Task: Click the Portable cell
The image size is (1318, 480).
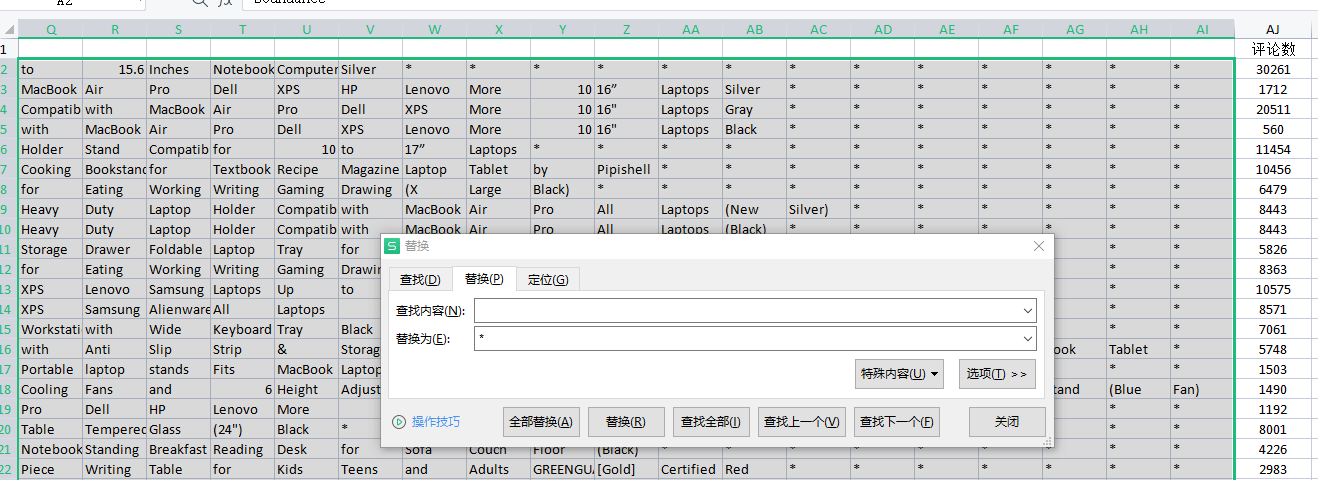Action: (51, 369)
